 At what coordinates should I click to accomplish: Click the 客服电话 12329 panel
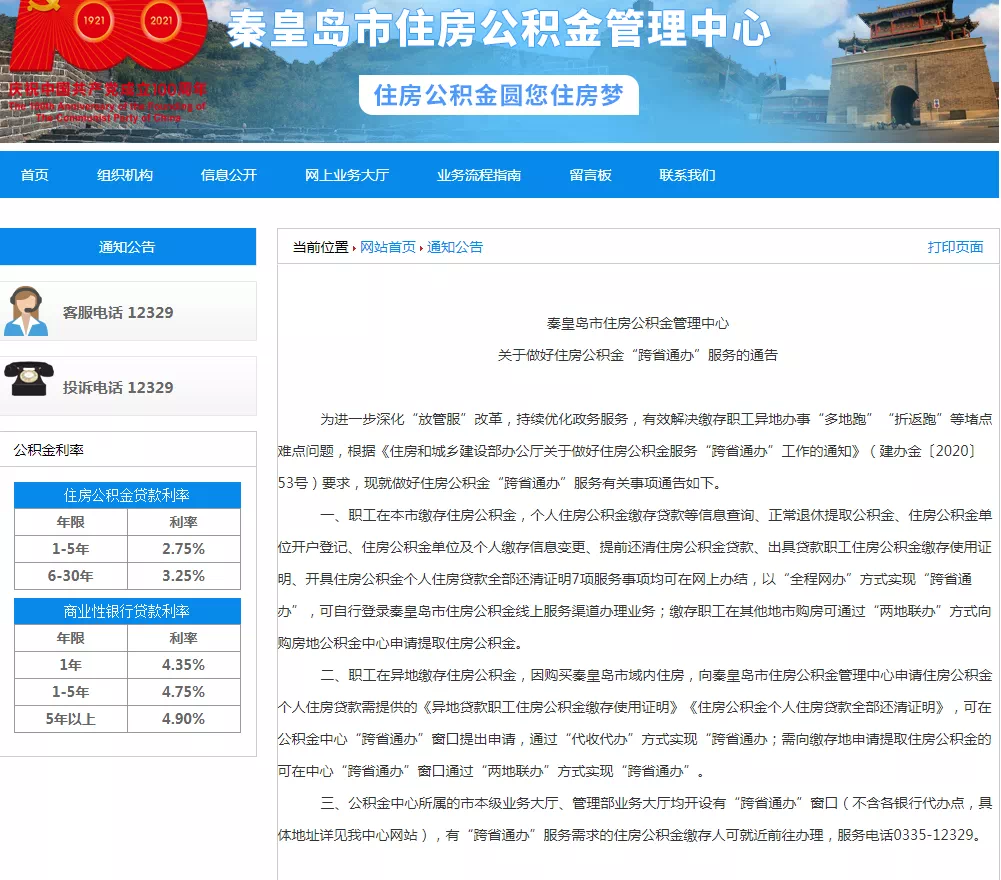coord(128,312)
